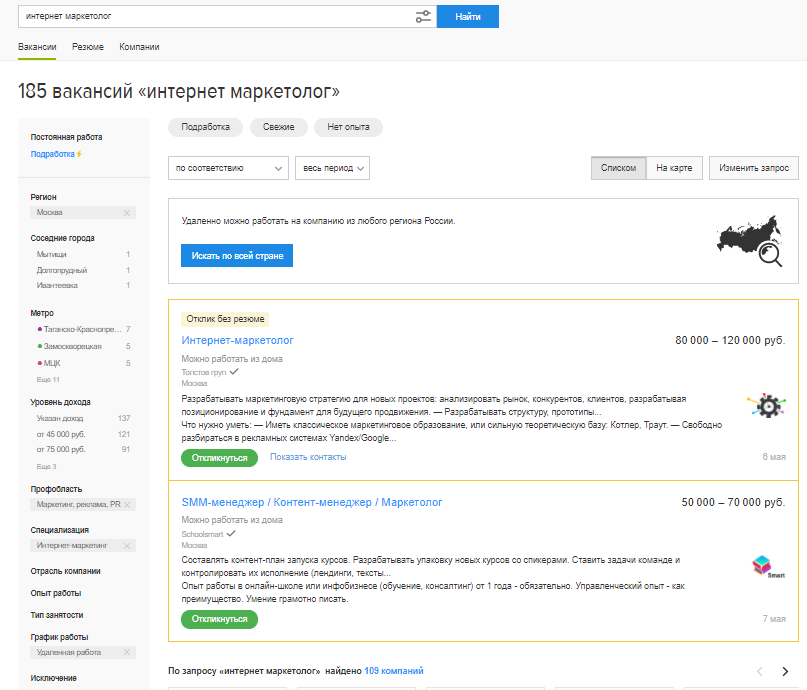Image resolution: width=807 pixels, height=690 pixels.
Task: Open the Schoolsmart company logo
Action: (x=767, y=567)
